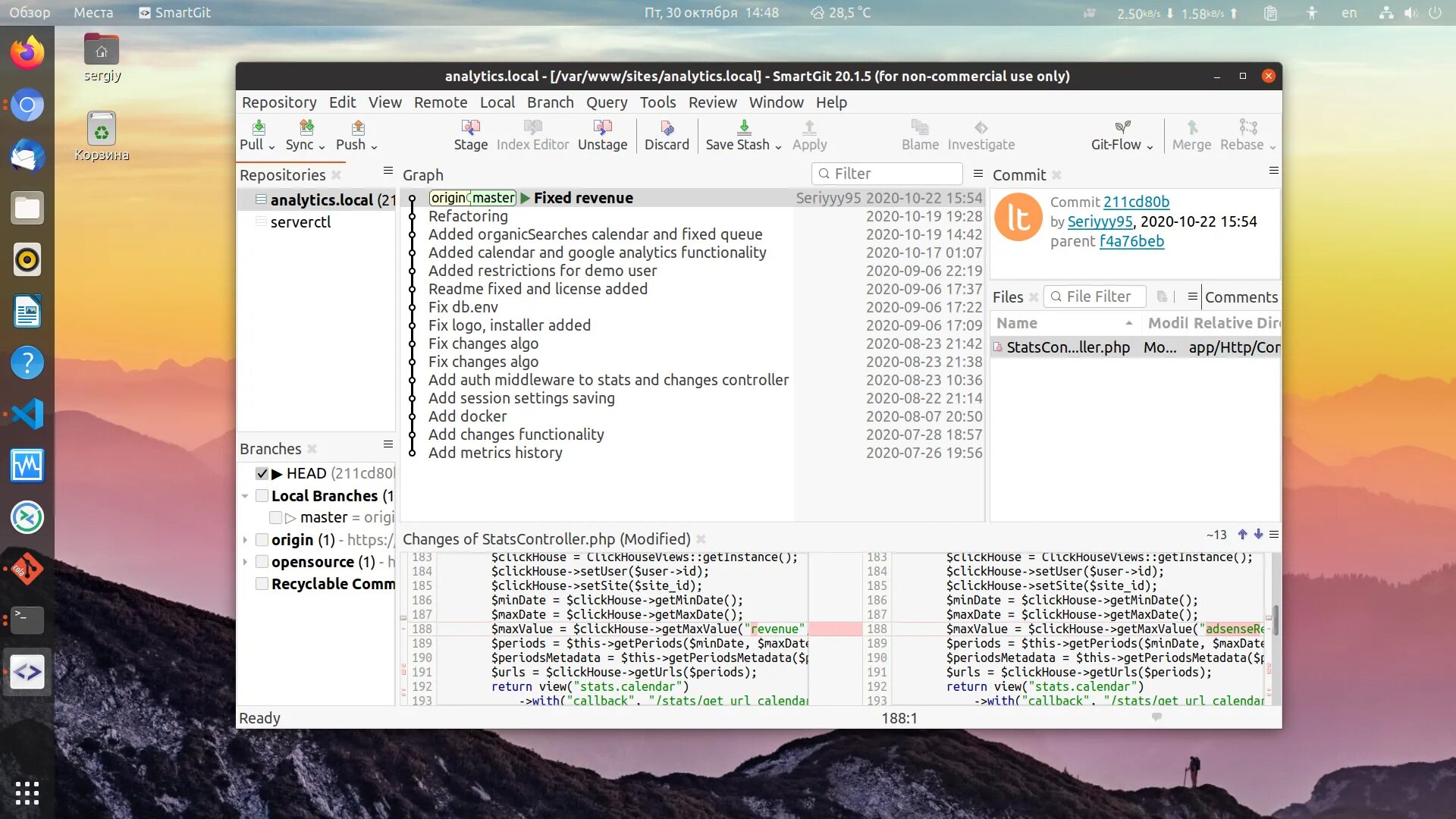This screenshot has width=1456, height=819.
Task: Open the Branch menu
Action: tap(550, 102)
